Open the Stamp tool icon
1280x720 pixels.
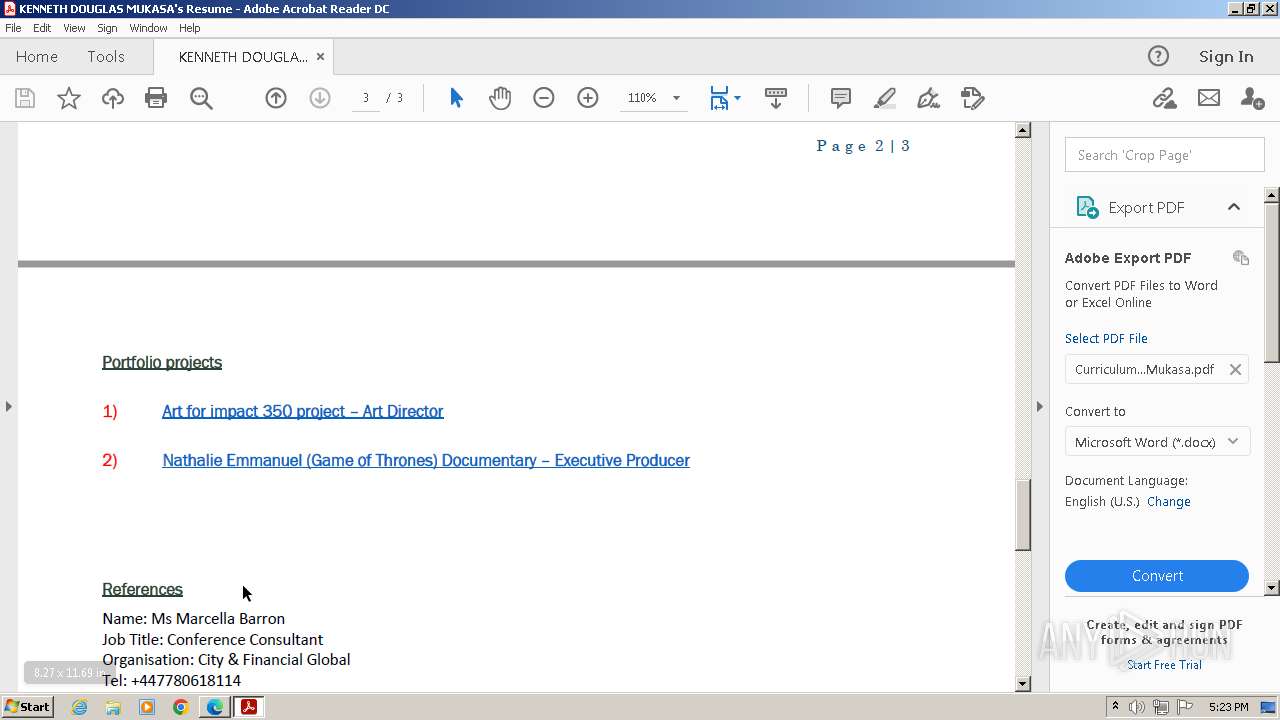[x=972, y=98]
